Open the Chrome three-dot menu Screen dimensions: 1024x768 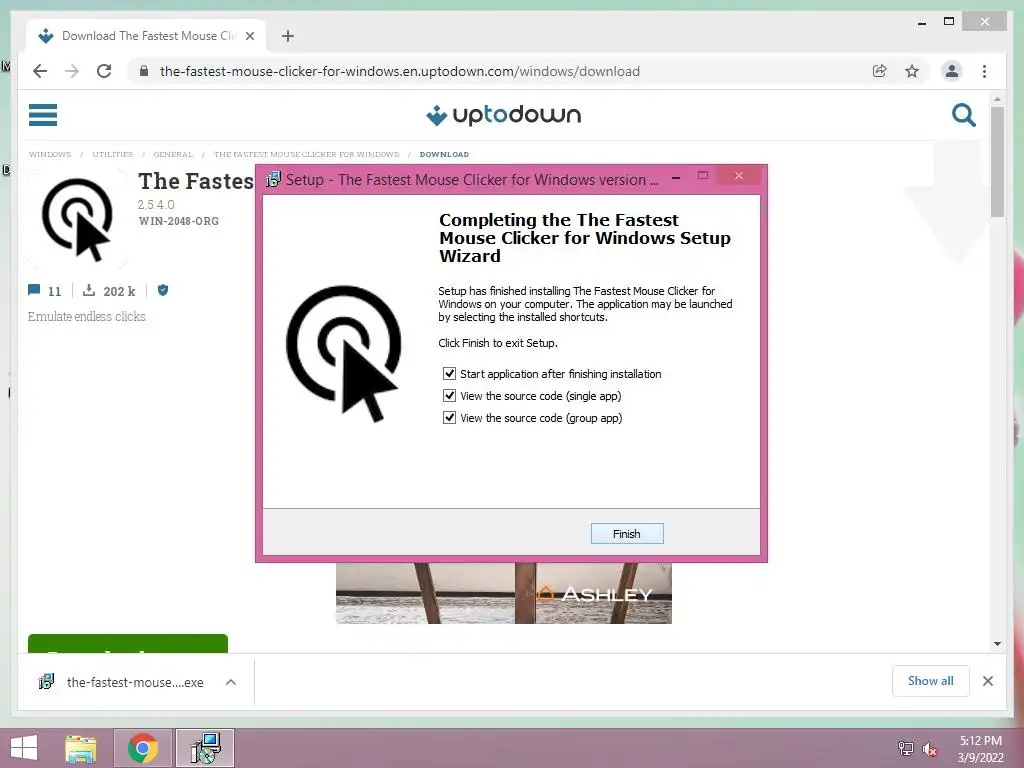click(x=984, y=71)
